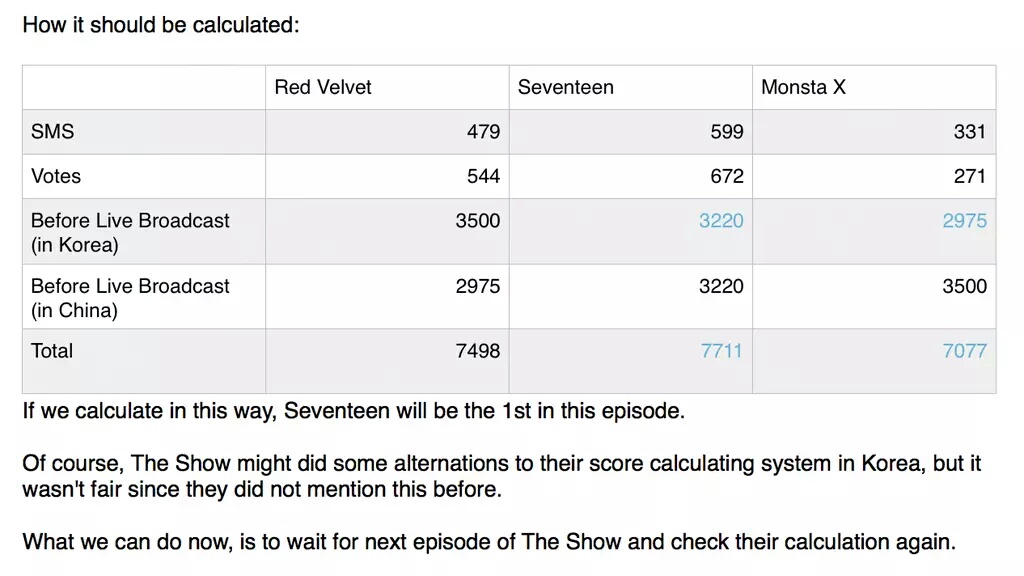This screenshot has width=1024, height=576.
Task: Click Seventeen's Votes value 672
Action: click(727, 176)
